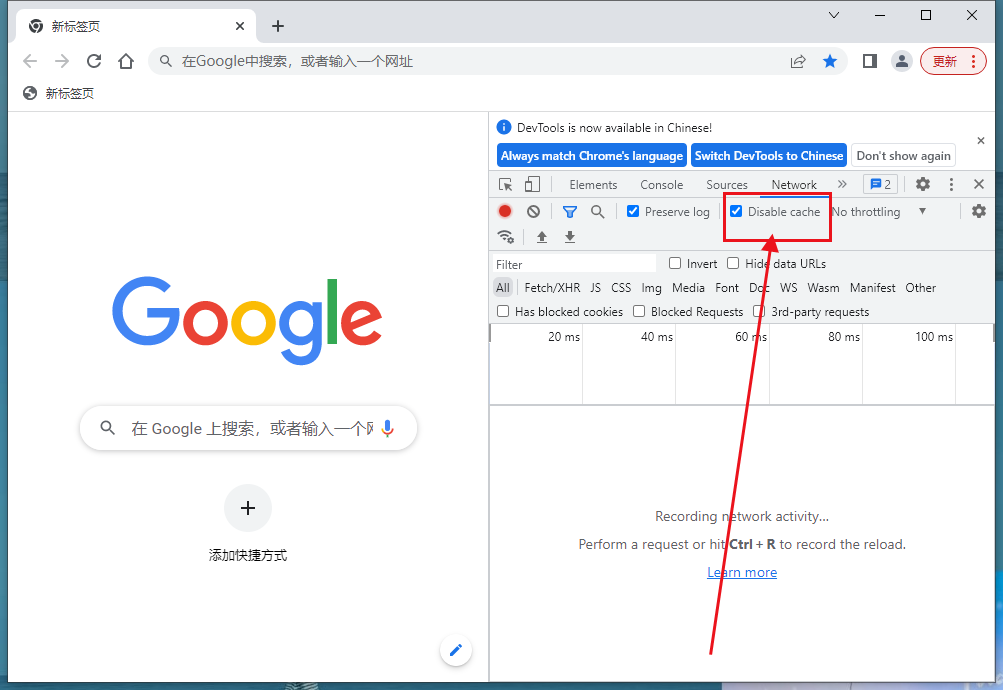Screen dimensions: 1003x690
Task: Bookmark this page with the star icon
Action: point(830,61)
